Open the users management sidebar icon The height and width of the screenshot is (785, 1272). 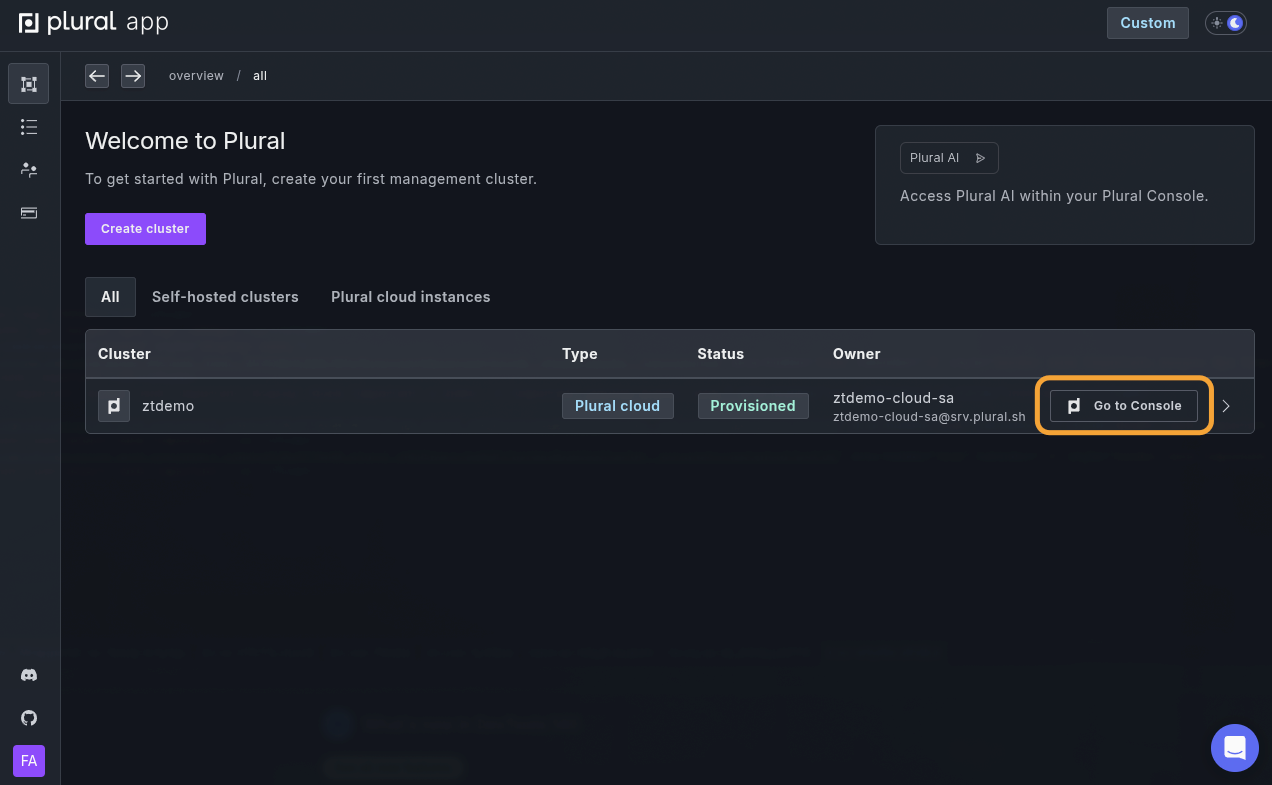click(x=28, y=170)
